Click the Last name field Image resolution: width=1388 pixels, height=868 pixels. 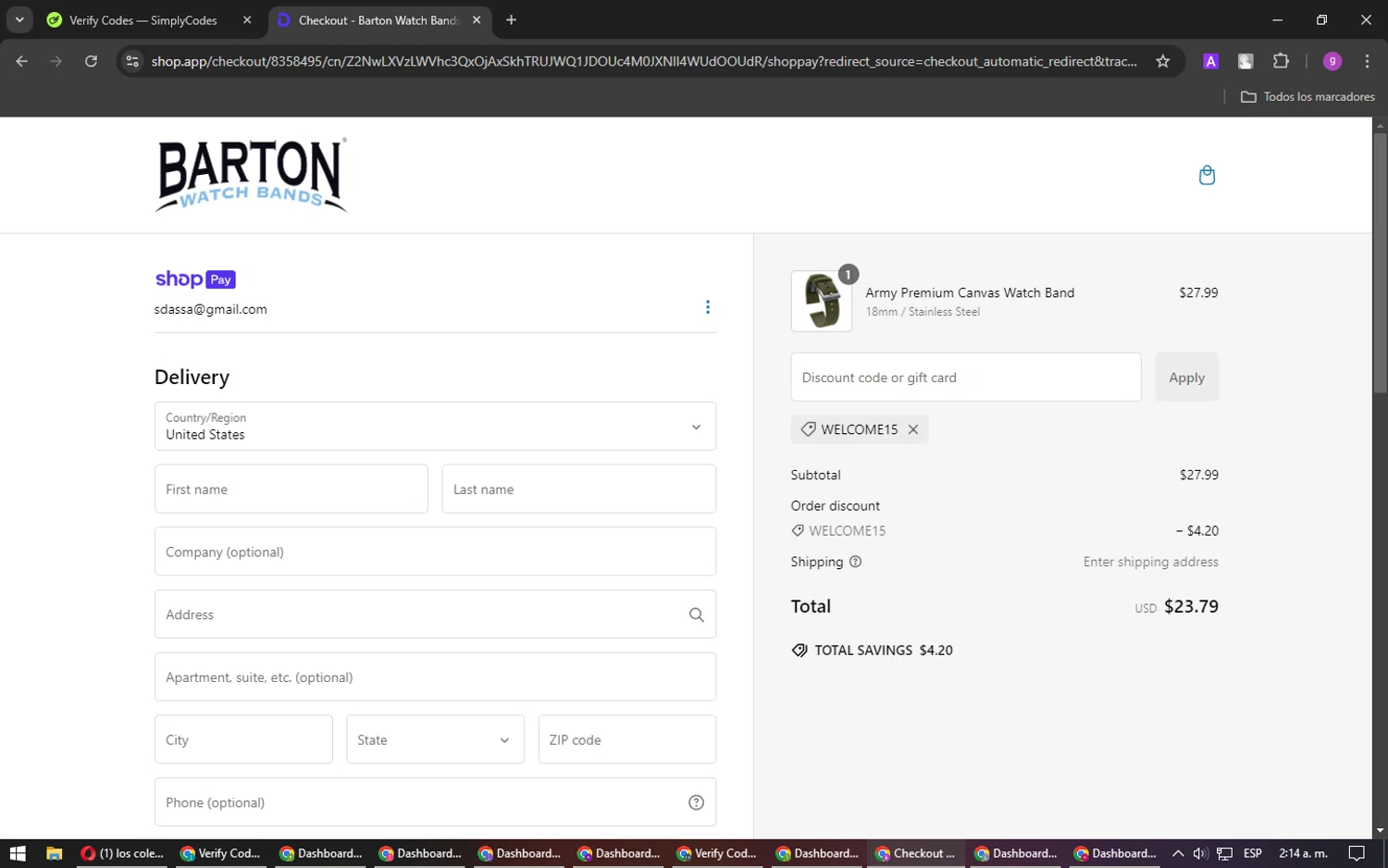(x=579, y=489)
